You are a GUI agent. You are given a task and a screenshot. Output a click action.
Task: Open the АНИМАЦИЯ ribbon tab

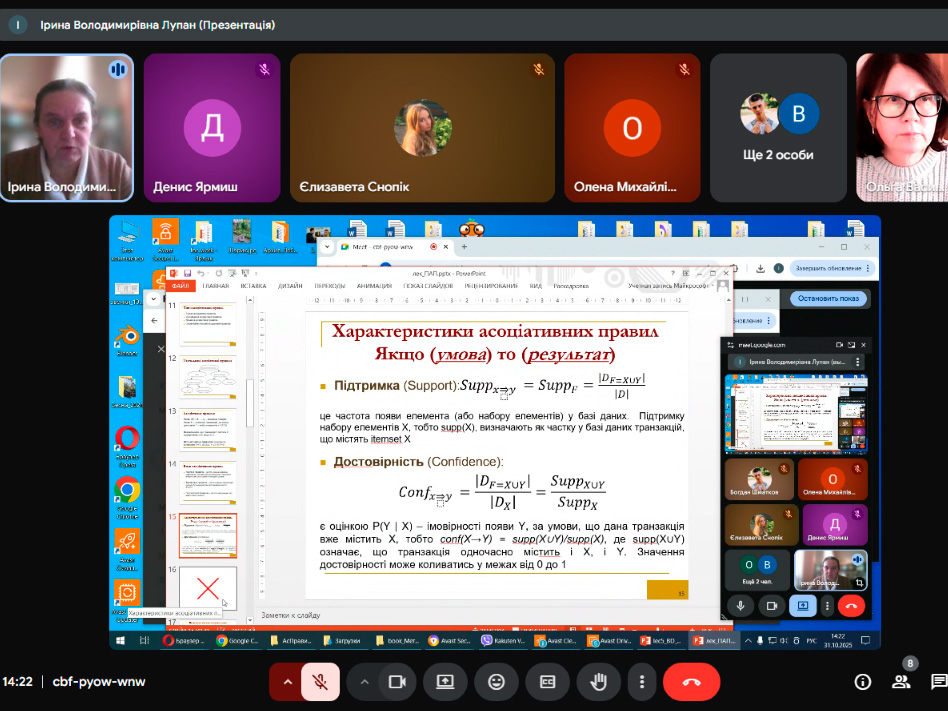coord(371,287)
